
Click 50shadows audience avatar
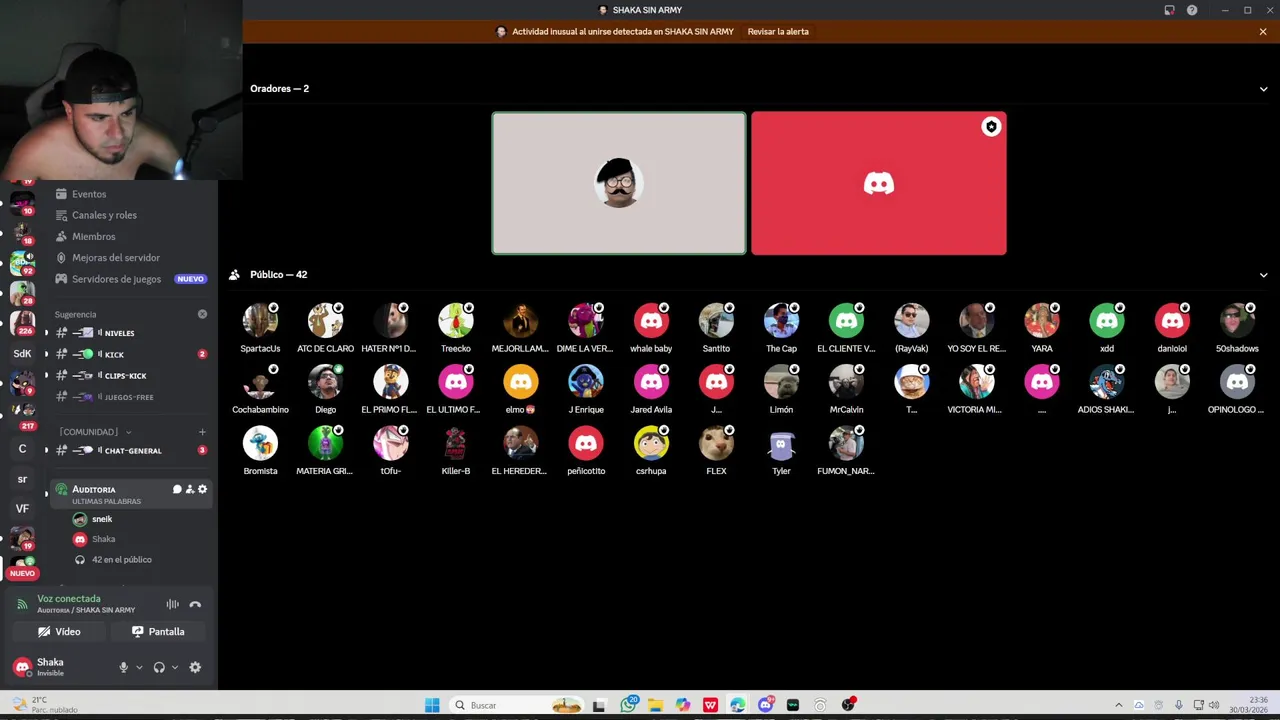pyautogui.click(x=1237, y=321)
